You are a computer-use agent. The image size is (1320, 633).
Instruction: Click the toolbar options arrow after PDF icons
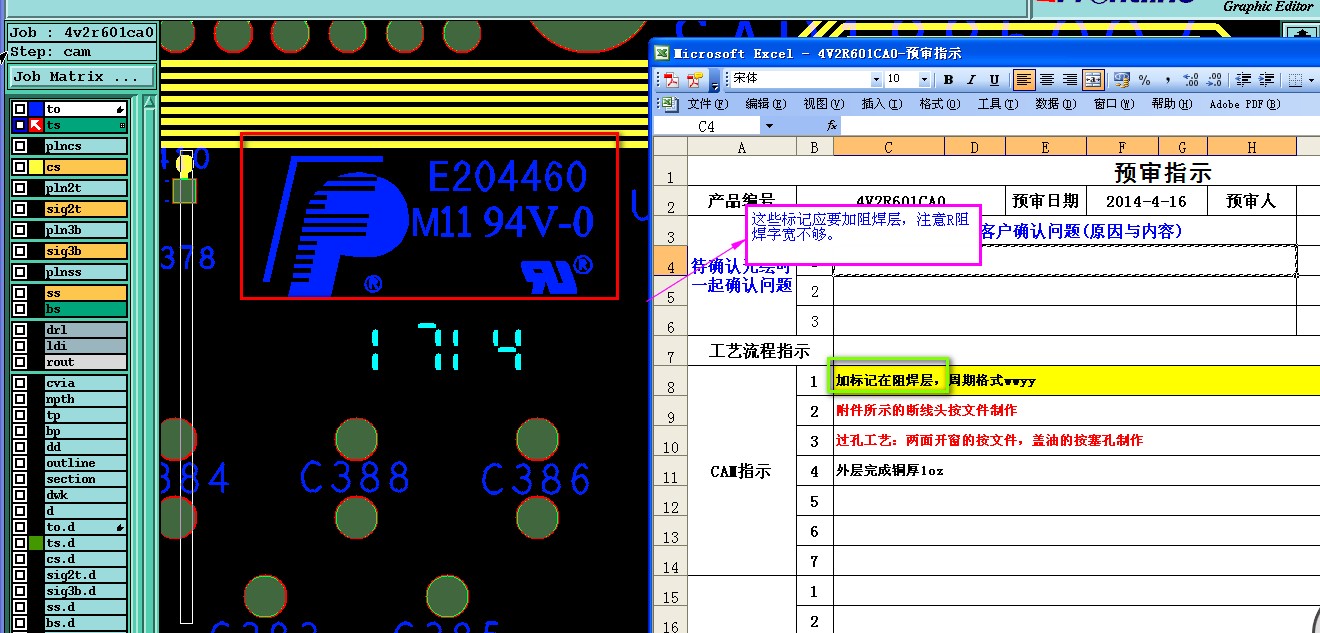(715, 81)
